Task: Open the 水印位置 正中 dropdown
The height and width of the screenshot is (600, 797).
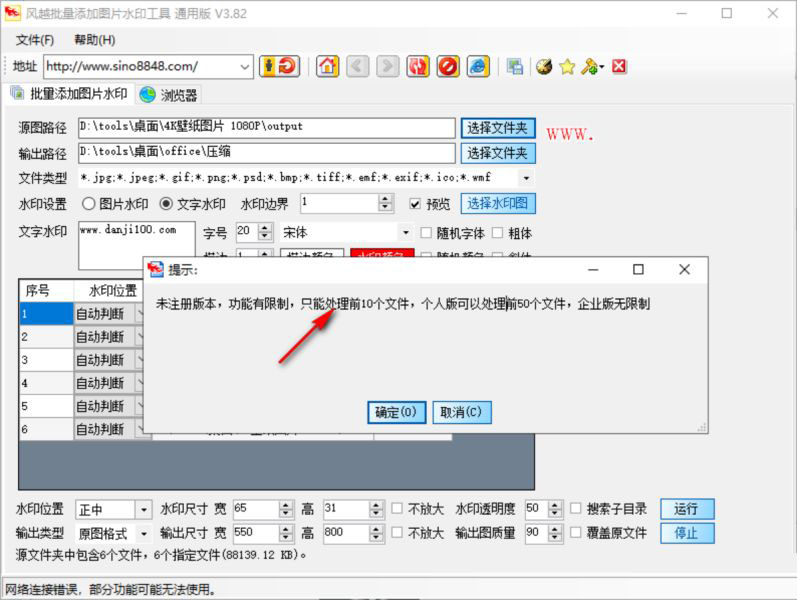Action: [x=144, y=509]
